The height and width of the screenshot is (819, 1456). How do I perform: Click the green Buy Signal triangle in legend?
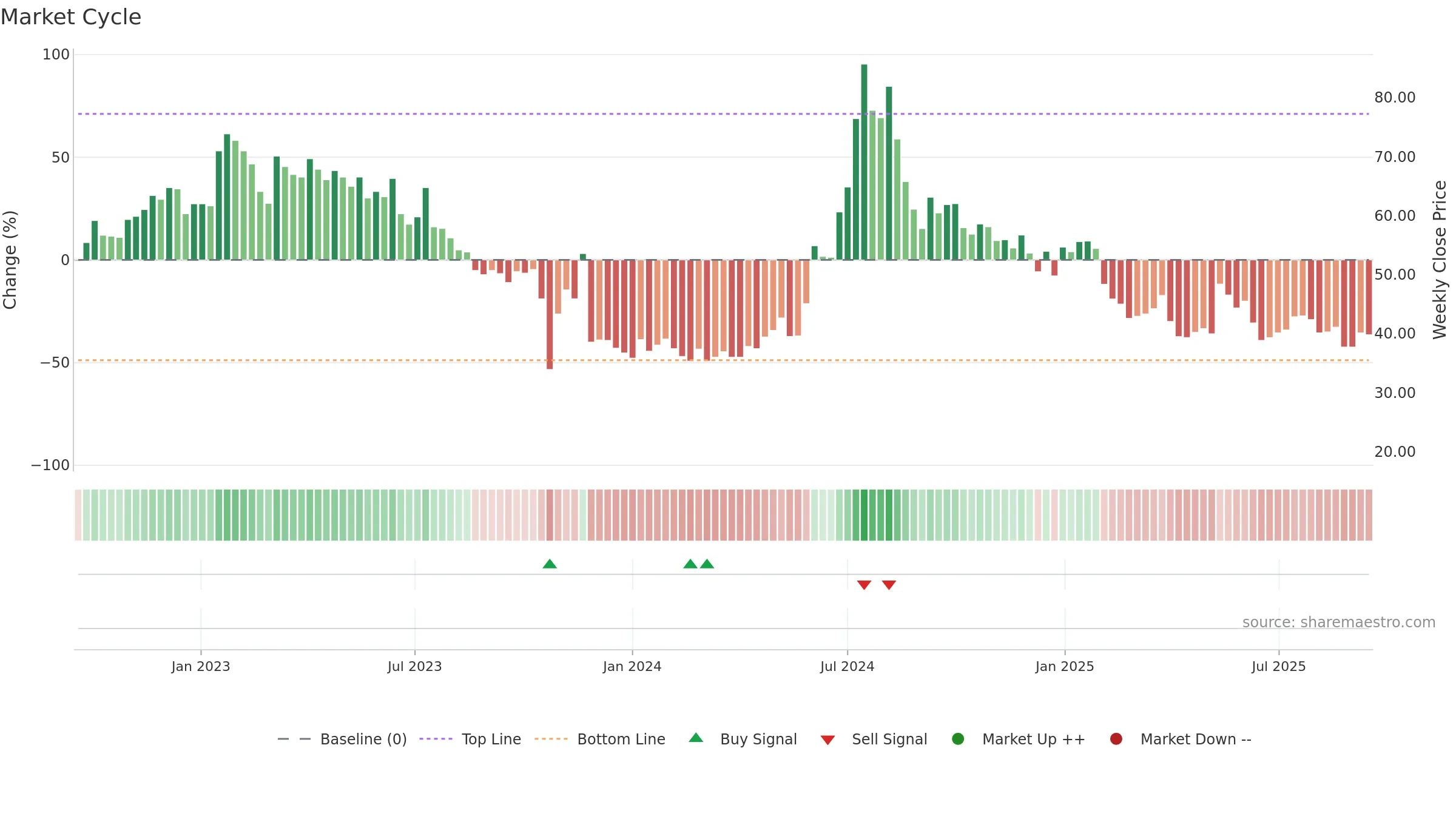click(x=696, y=738)
